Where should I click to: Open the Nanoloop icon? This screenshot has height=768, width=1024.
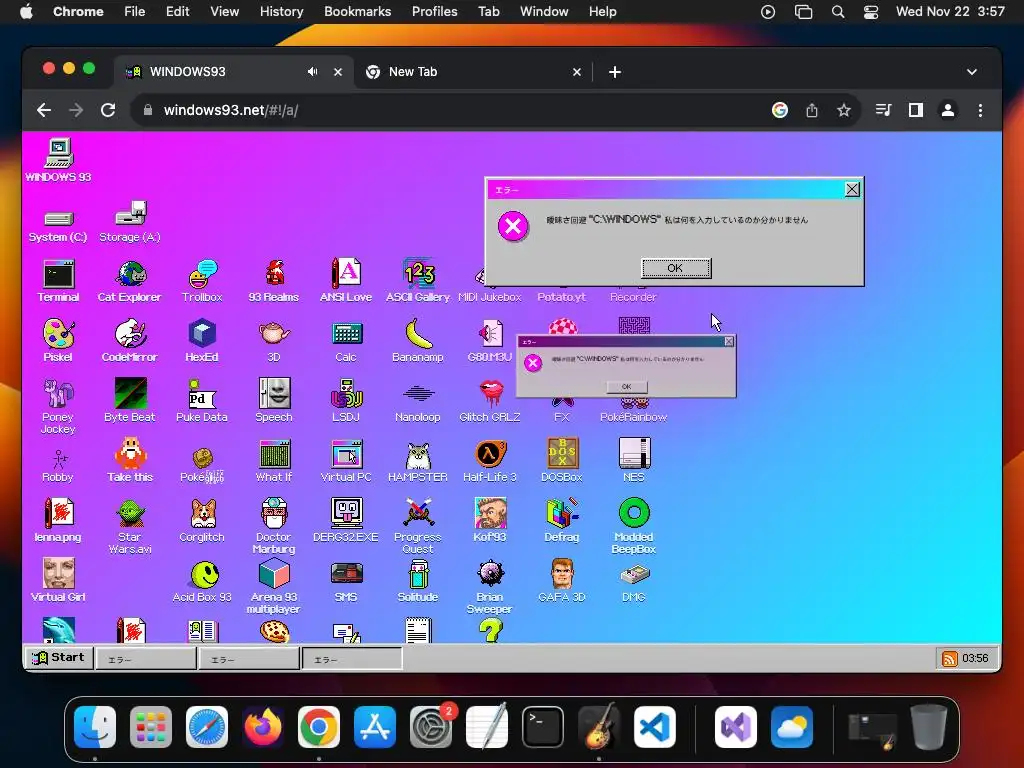coord(418,400)
